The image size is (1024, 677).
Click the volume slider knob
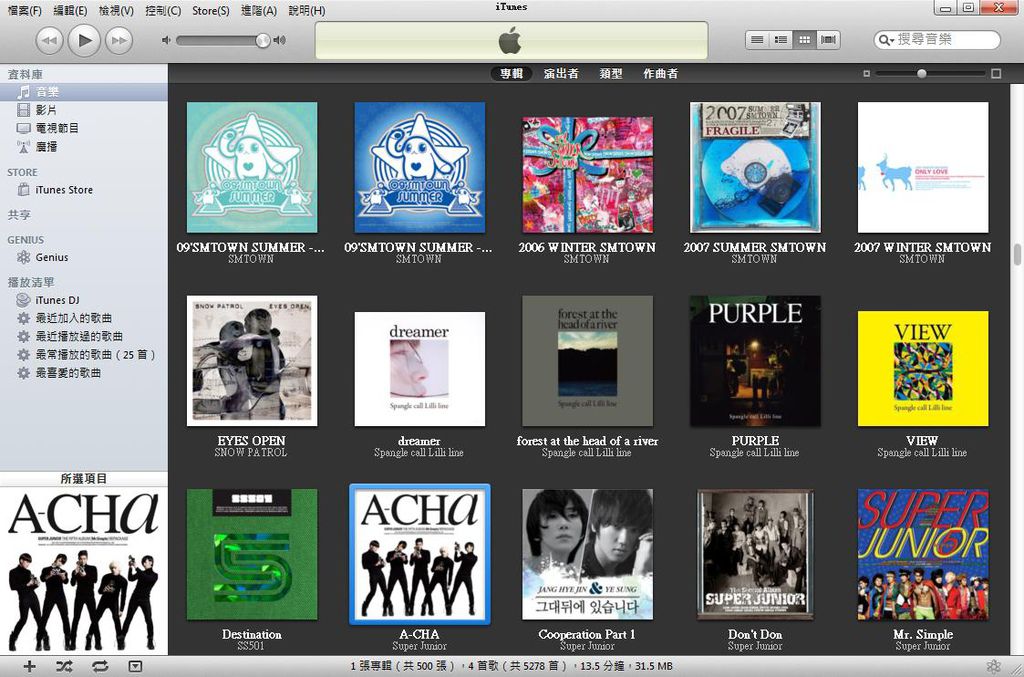tap(262, 40)
